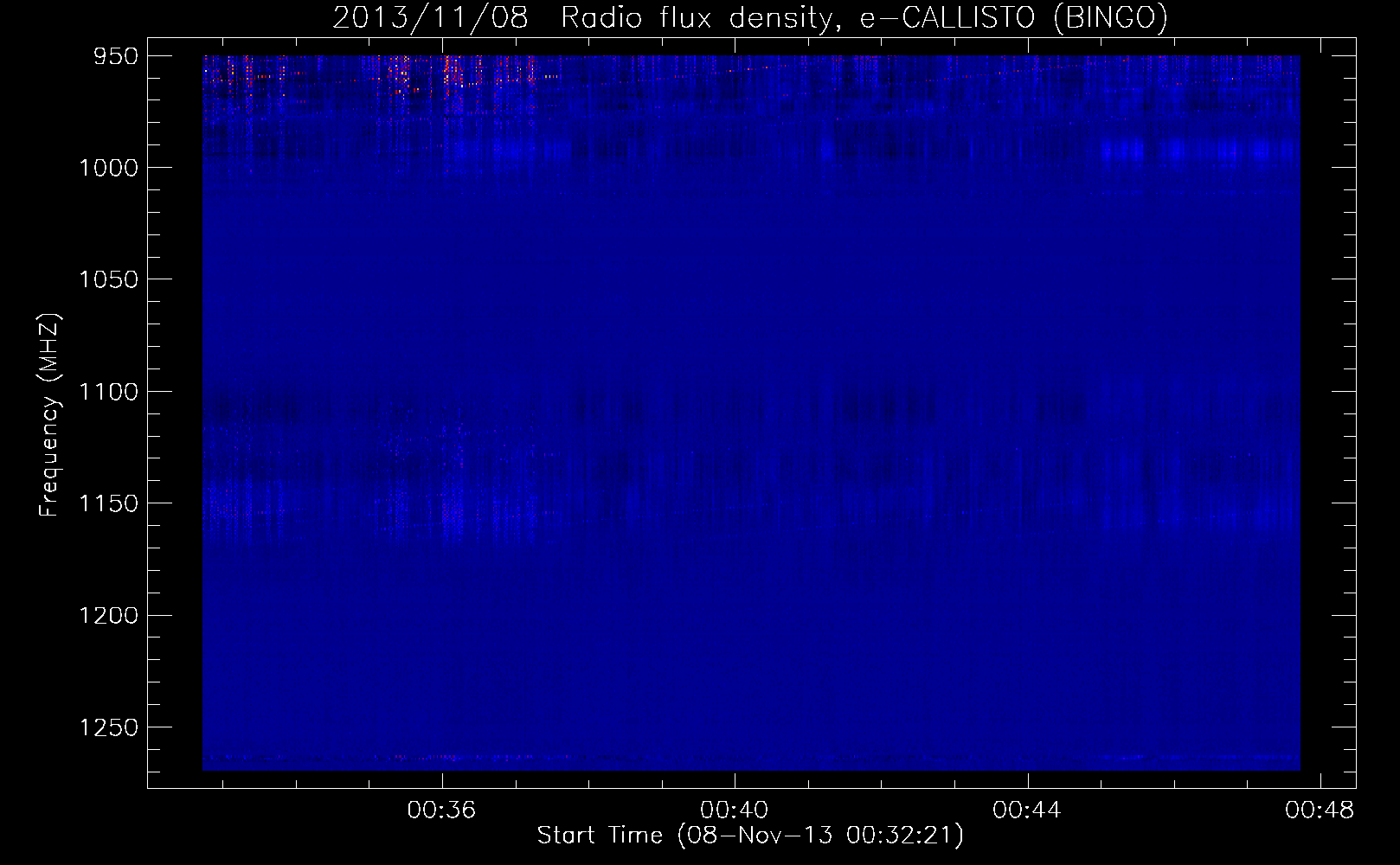Click the 'Start Time (08-Nov-13 00:32:21)' caption
Image resolution: width=1400 pixels, height=865 pixels.
click(750, 836)
